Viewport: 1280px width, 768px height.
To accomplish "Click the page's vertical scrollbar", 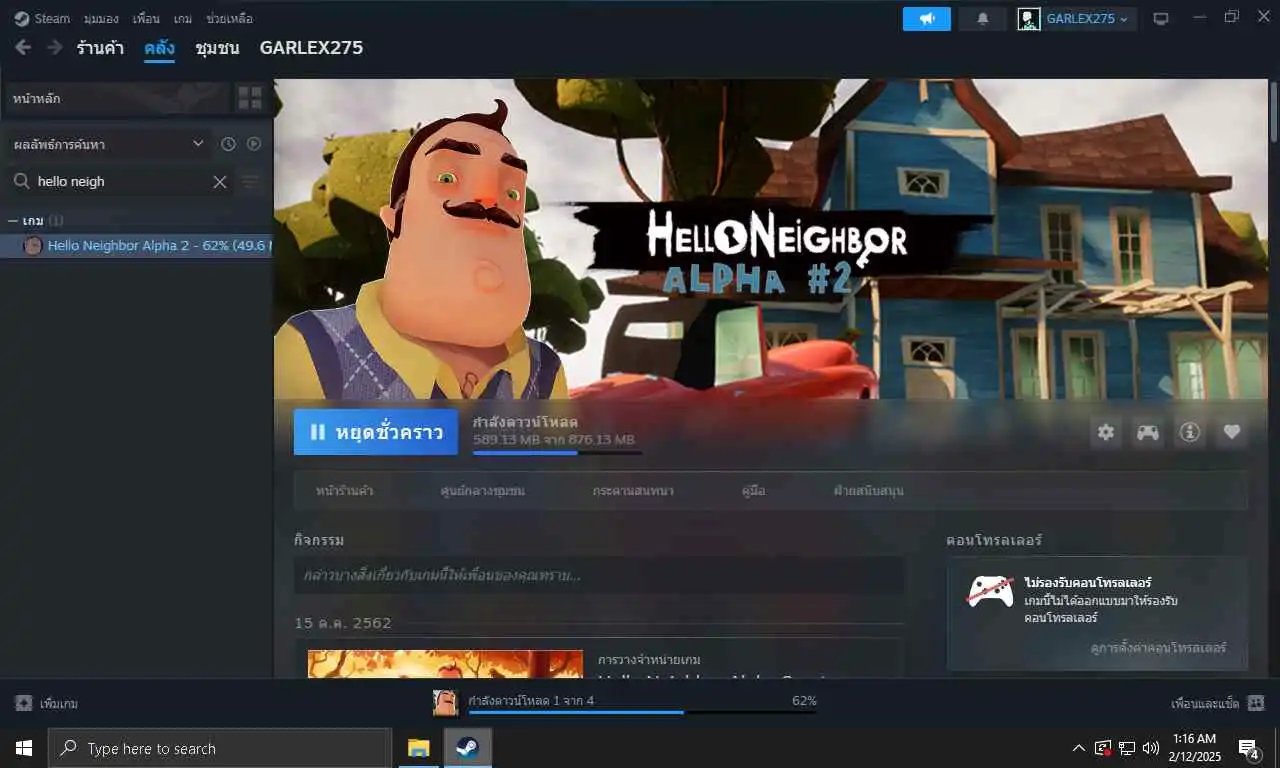I will click(x=1274, y=112).
